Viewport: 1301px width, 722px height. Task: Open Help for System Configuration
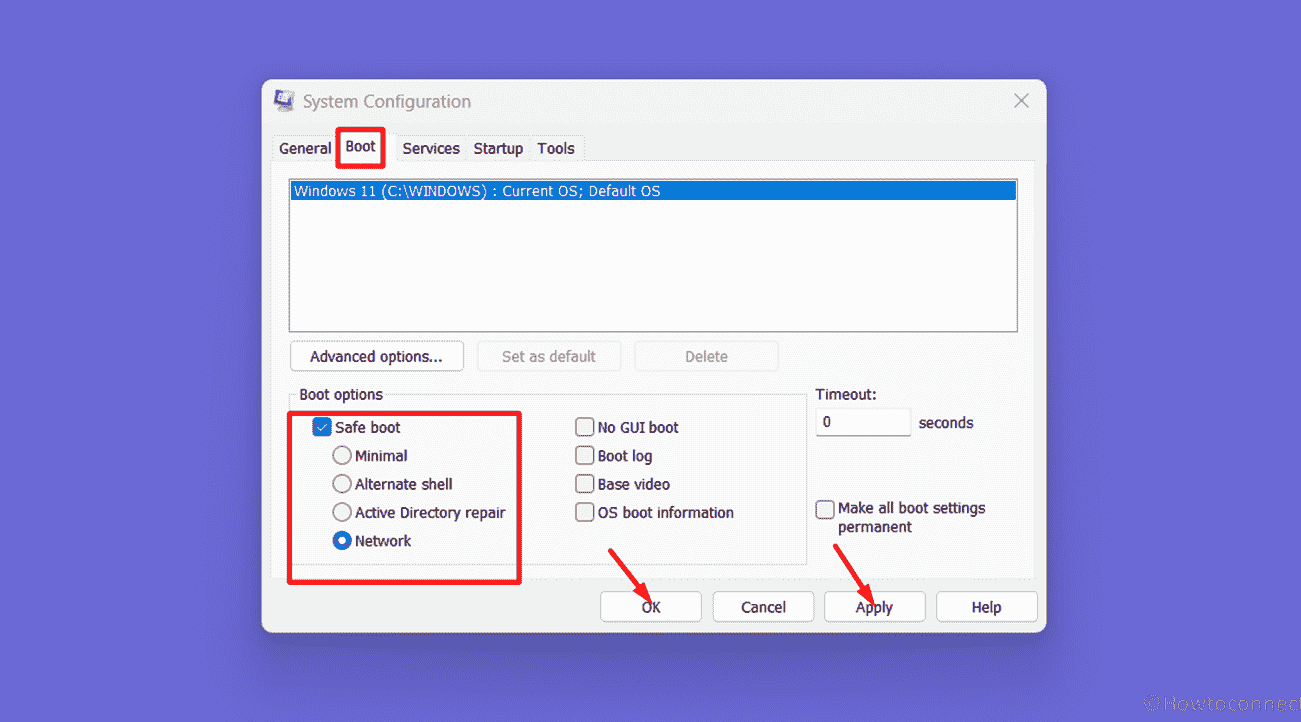pos(987,607)
